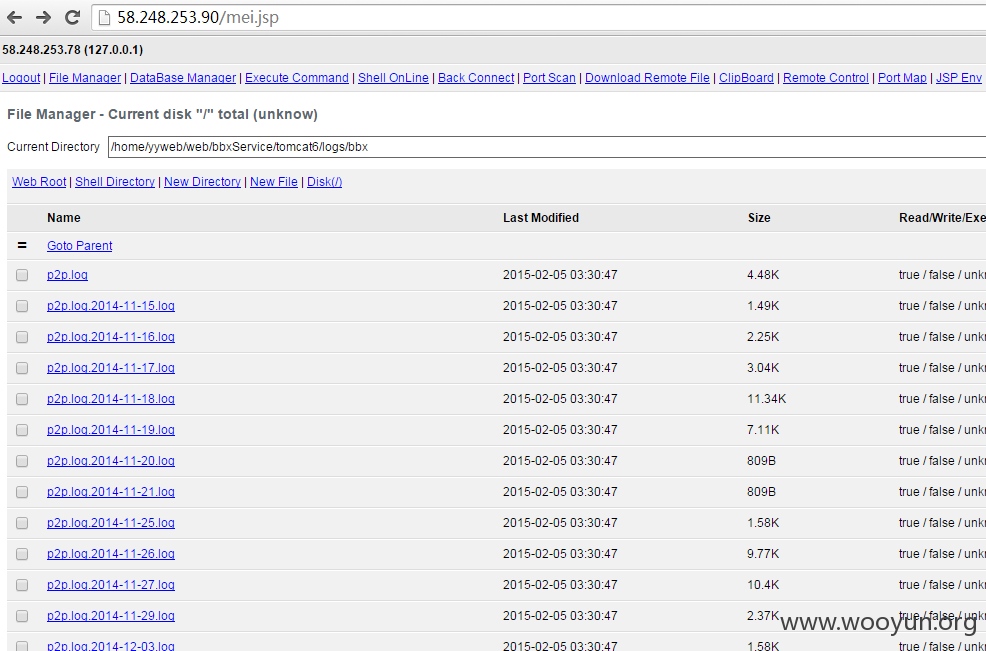Click the Name column header

coord(64,218)
